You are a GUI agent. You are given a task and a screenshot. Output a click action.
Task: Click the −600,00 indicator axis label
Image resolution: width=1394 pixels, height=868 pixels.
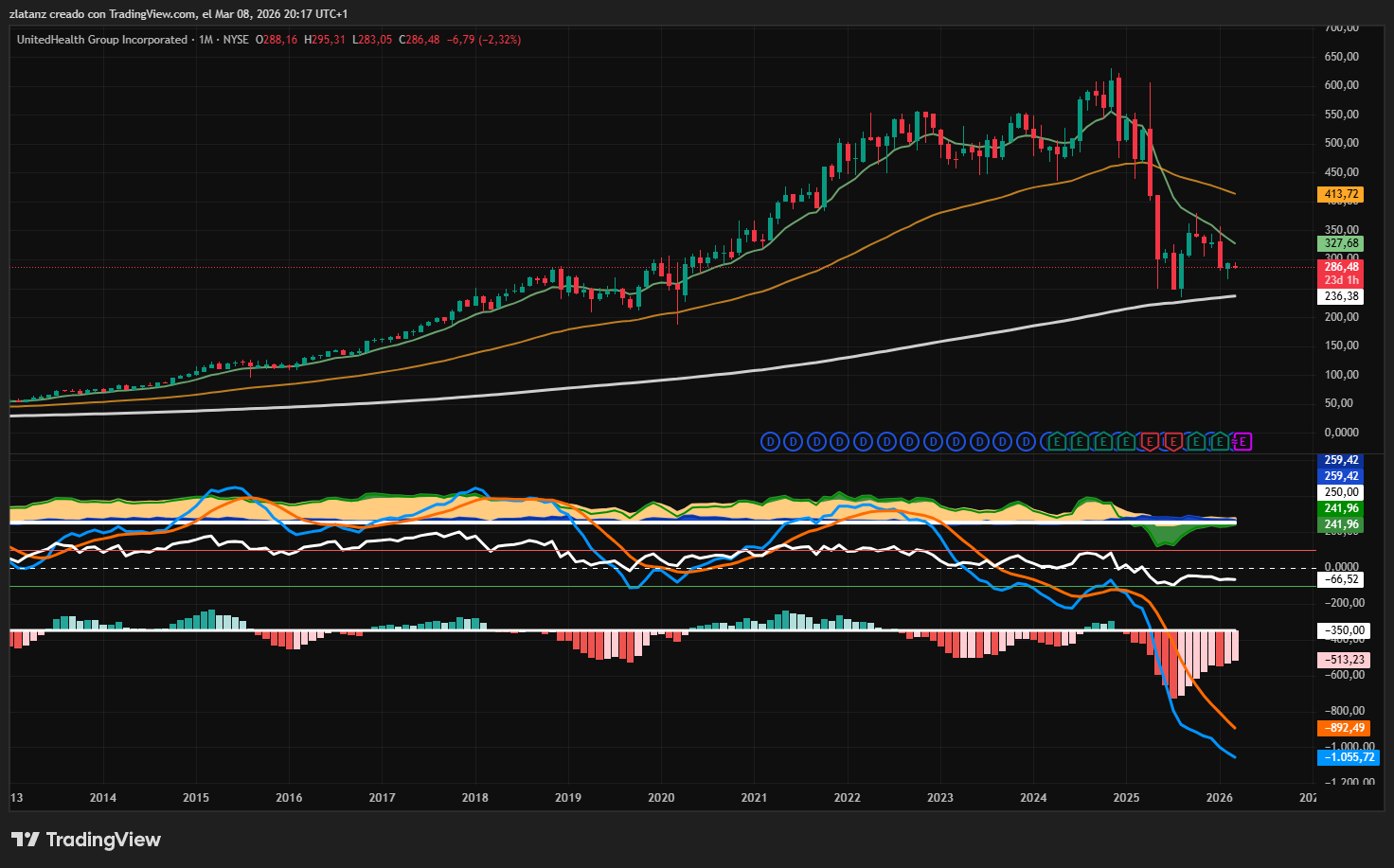tap(1344, 675)
